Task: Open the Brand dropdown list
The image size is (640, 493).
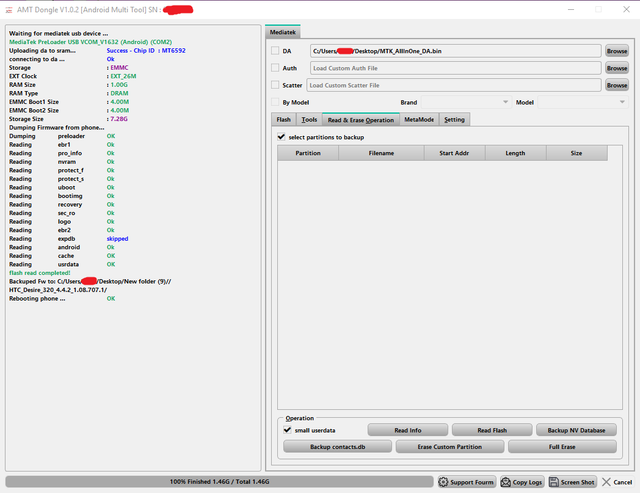Action: coord(506,102)
